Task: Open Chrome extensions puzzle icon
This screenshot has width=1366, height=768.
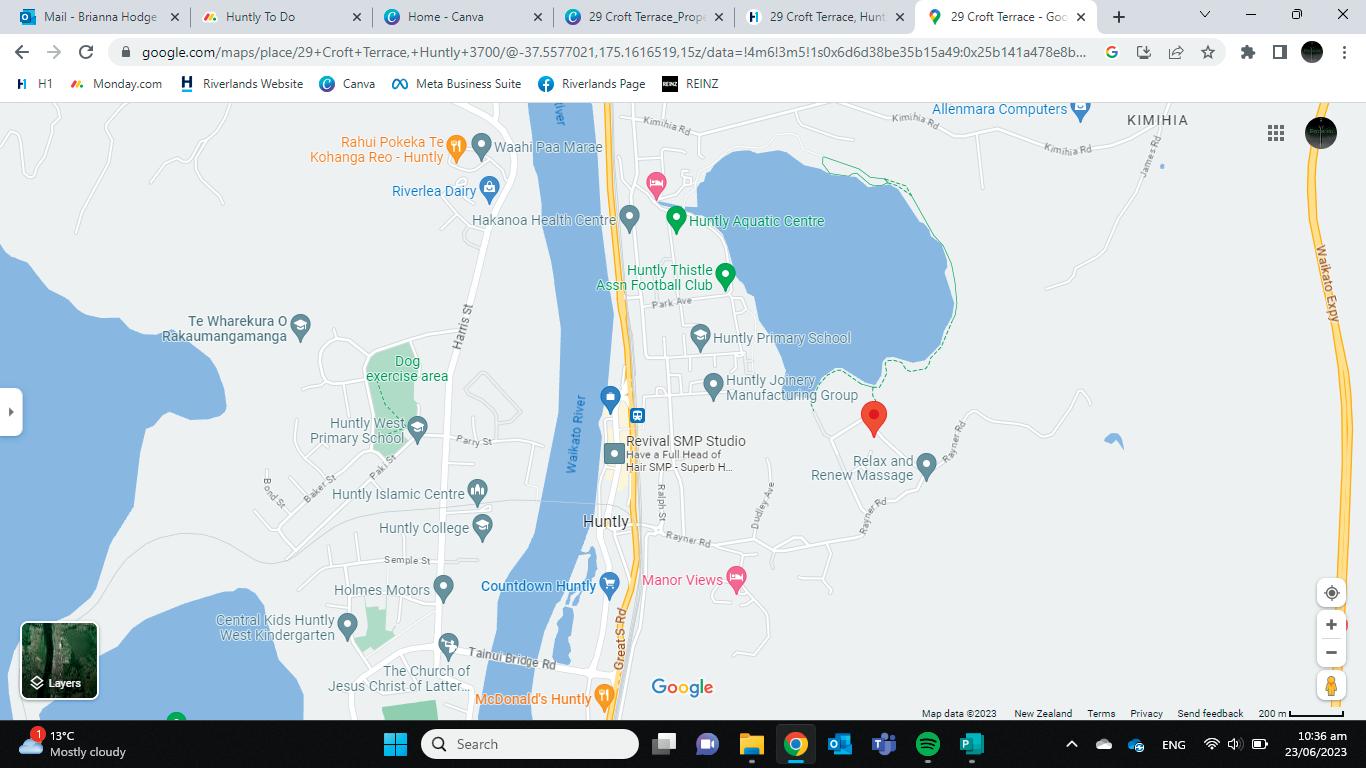Action: click(1247, 52)
